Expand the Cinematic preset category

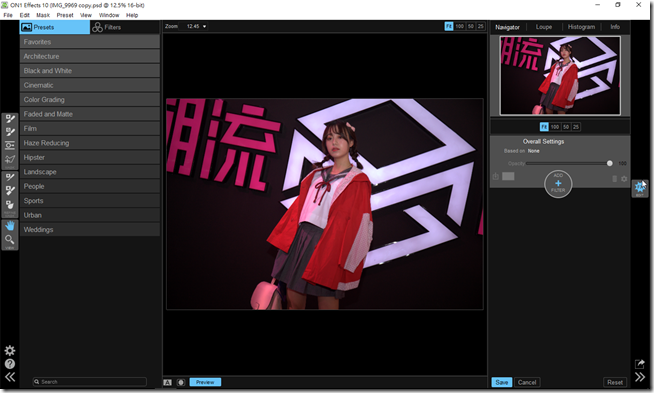90,85
